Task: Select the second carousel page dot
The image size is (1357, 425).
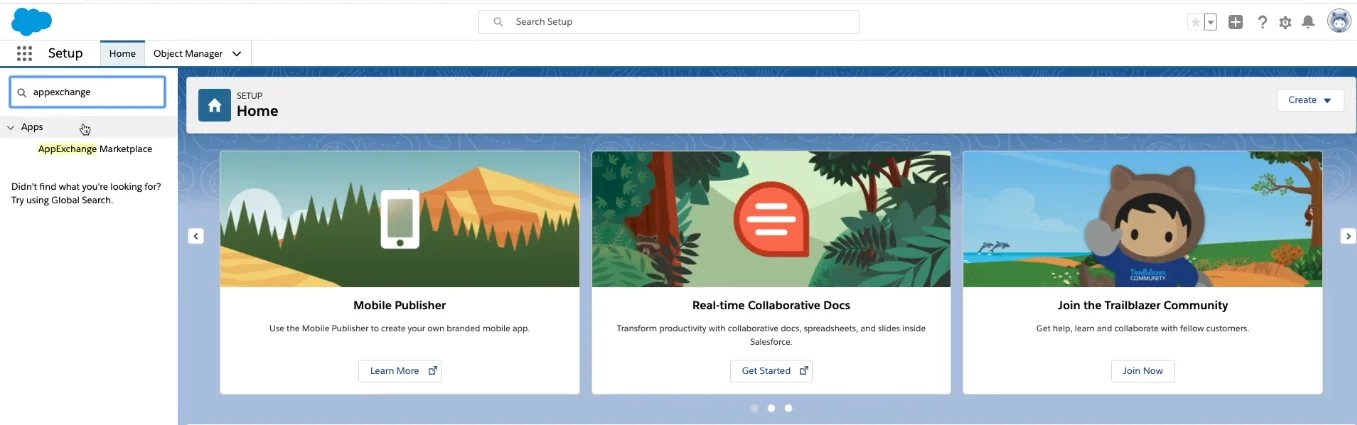Action: (771, 408)
